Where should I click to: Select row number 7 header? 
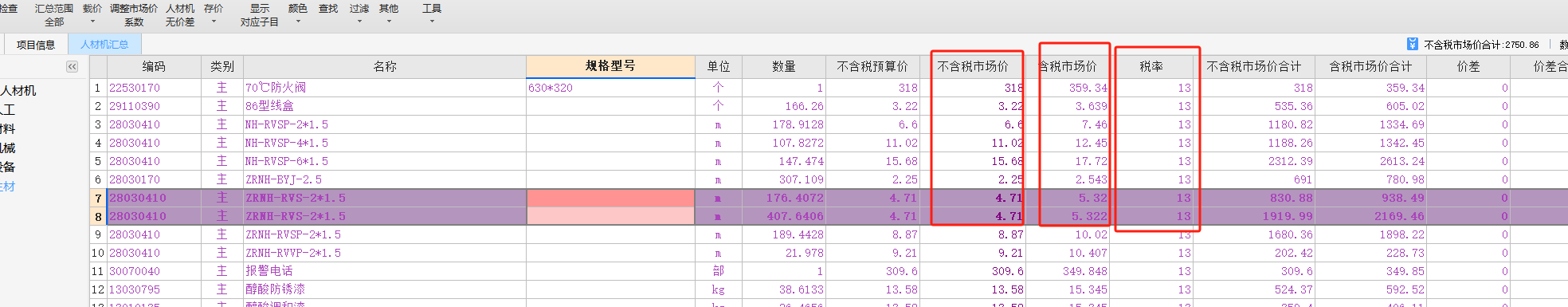pos(98,198)
